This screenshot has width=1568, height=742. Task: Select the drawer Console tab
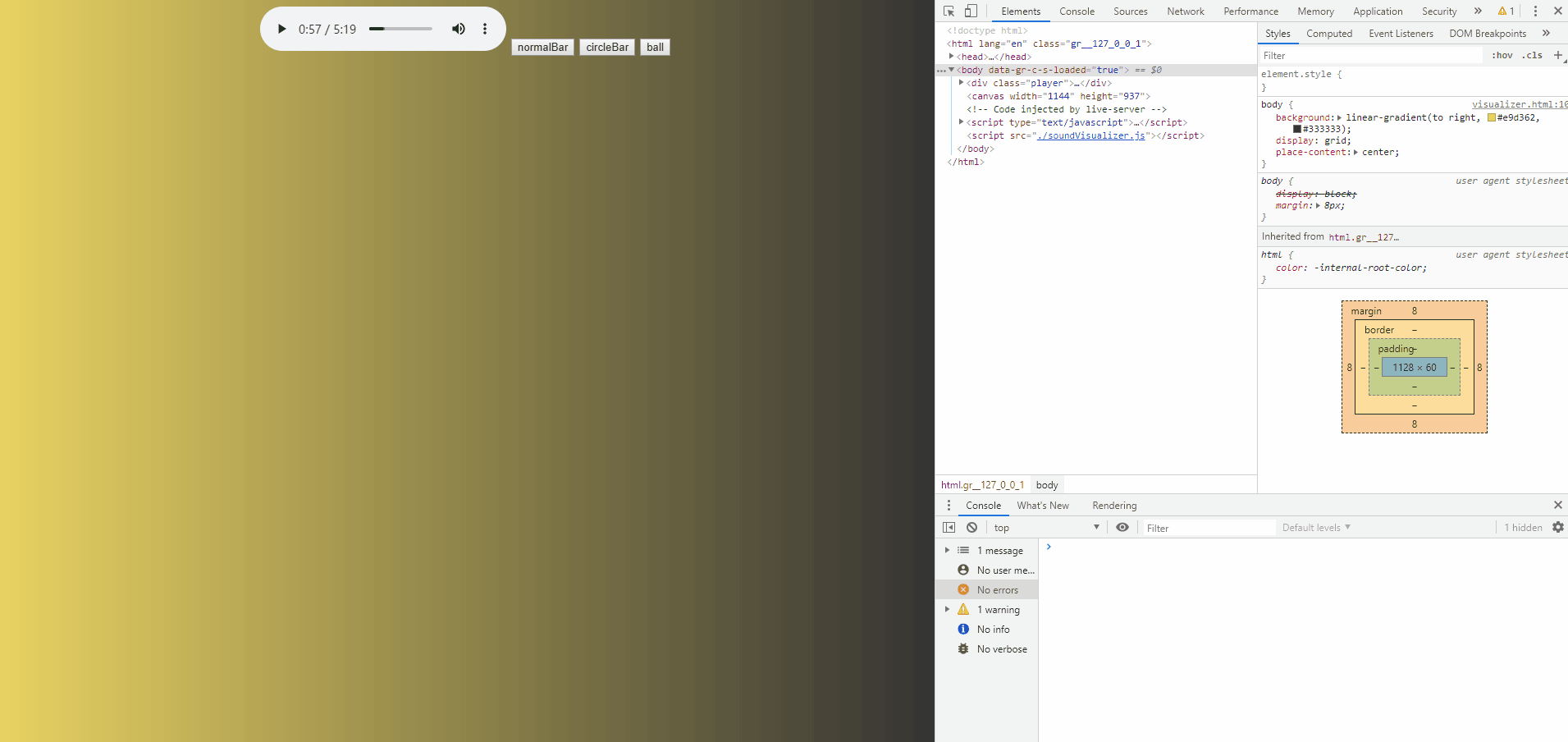pyautogui.click(x=983, y=506)
